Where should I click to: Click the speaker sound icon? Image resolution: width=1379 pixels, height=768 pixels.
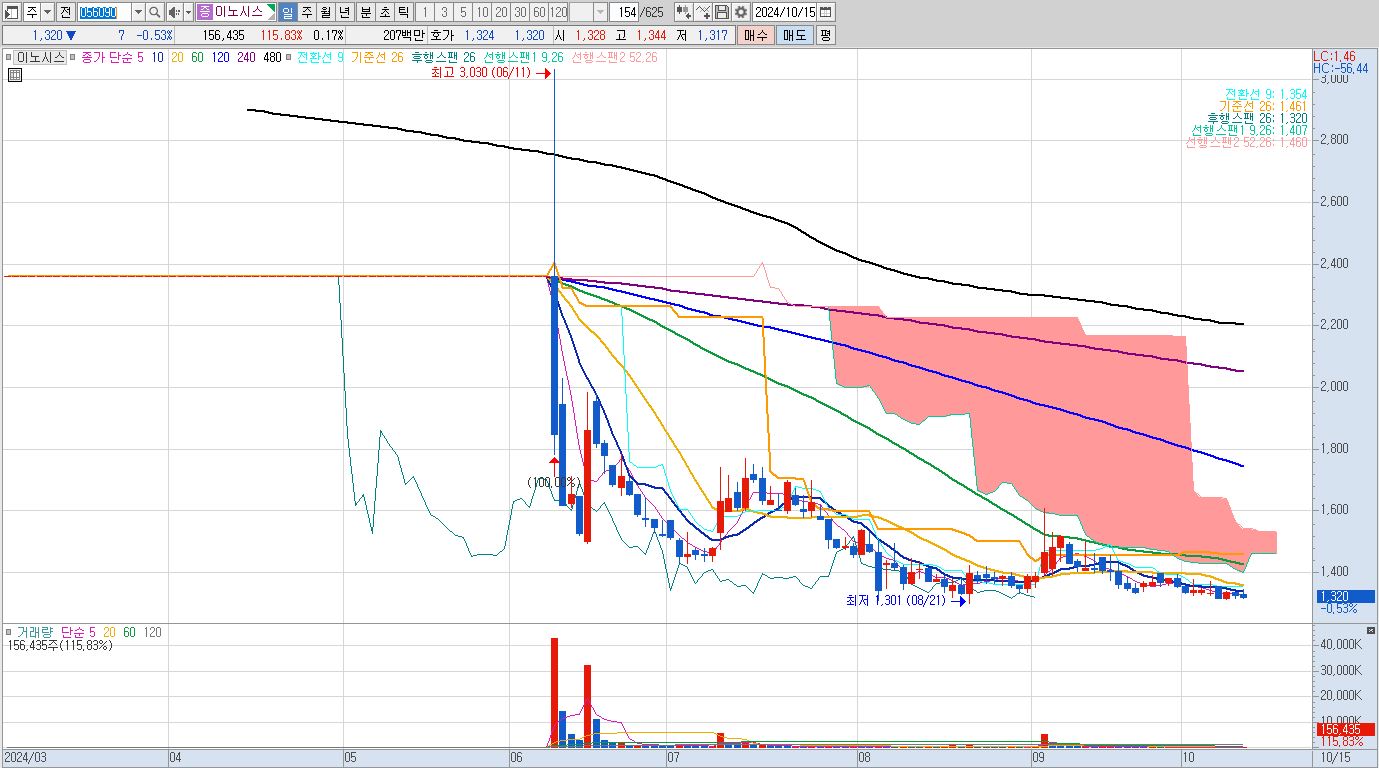(x=173, y=12)
